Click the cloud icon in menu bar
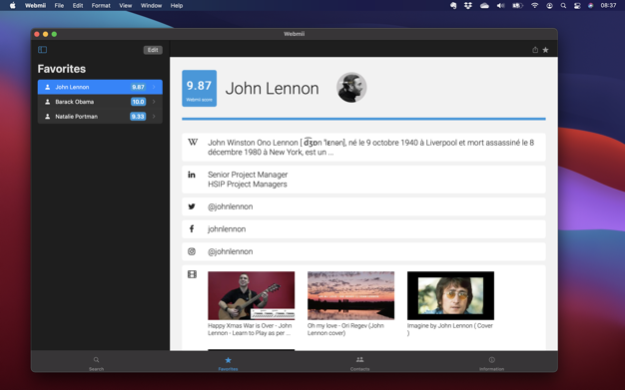The width and height of the screenshot is (625, 390). pyautogui.click(x=484, y=6)
